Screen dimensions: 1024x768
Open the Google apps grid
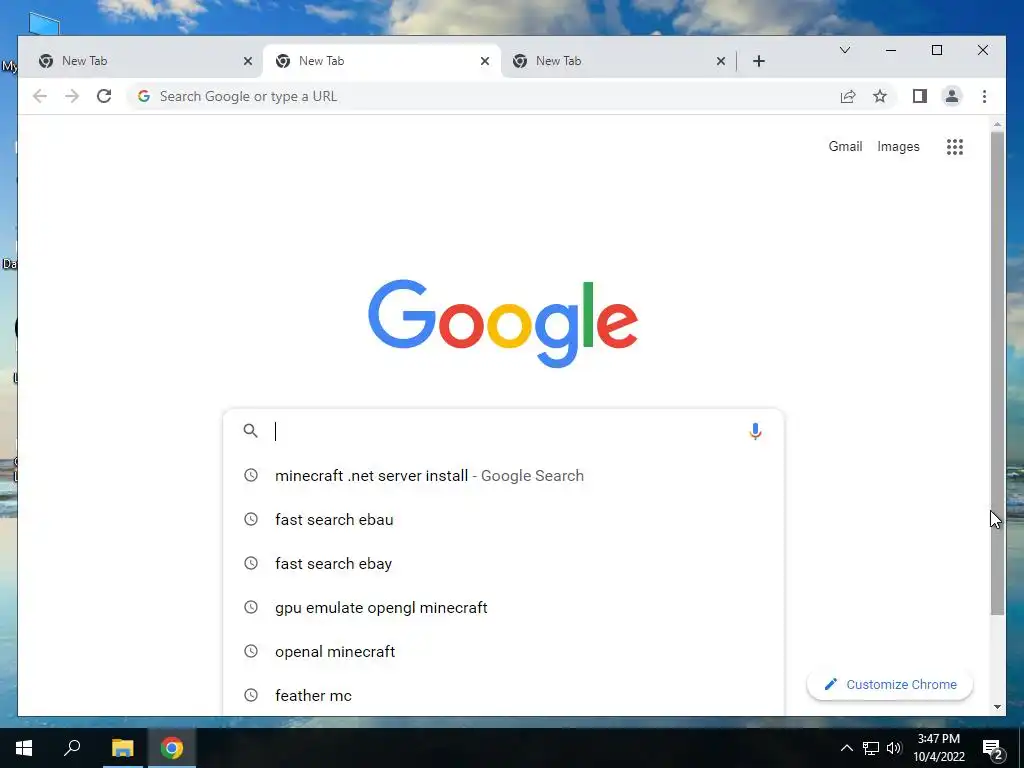click(955, 147)
